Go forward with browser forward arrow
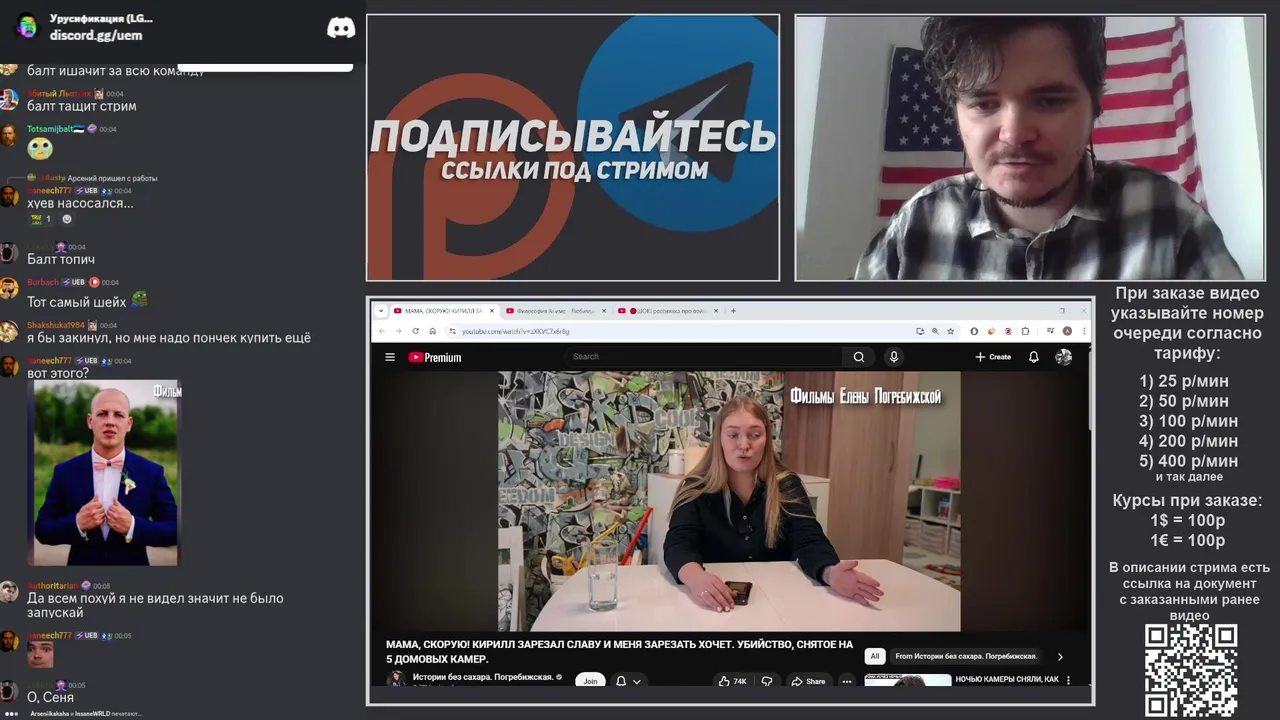Image resolution: width=1280 pixels, height=720 pixels. click(398, 331)
